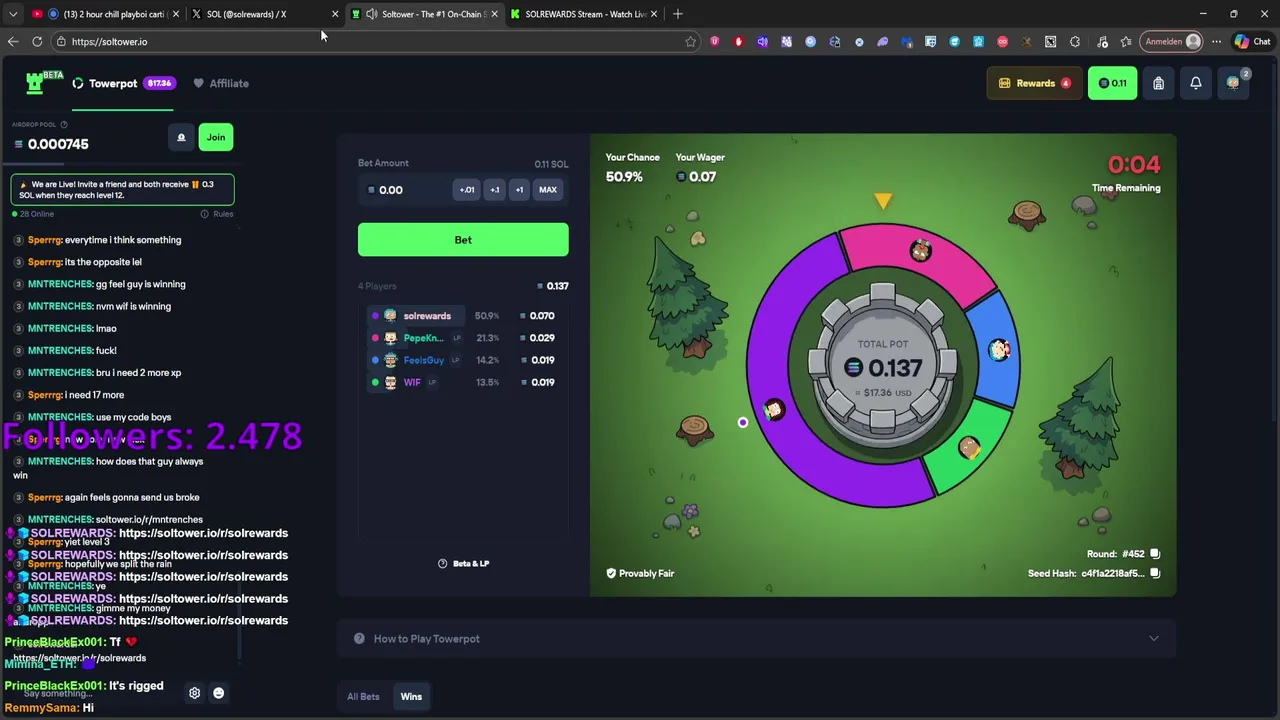Switch to the All Bets tab
The width and height of the screenshot is (1280, 720).
point(363,697)
